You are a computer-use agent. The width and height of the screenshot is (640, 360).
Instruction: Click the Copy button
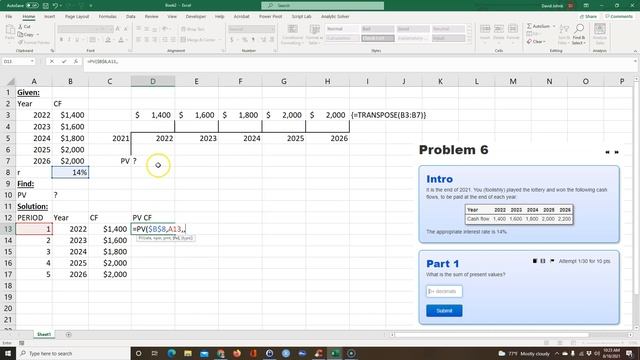[26, 35]
